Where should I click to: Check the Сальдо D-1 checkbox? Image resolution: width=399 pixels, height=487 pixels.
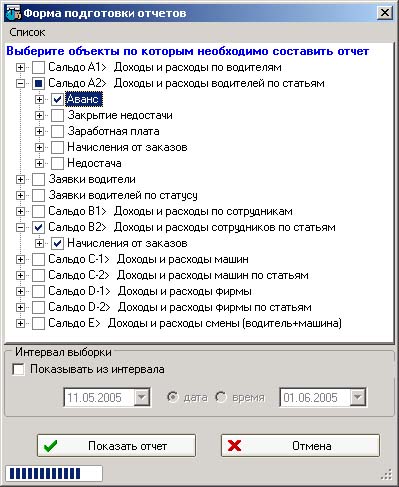tap(39, 291)
